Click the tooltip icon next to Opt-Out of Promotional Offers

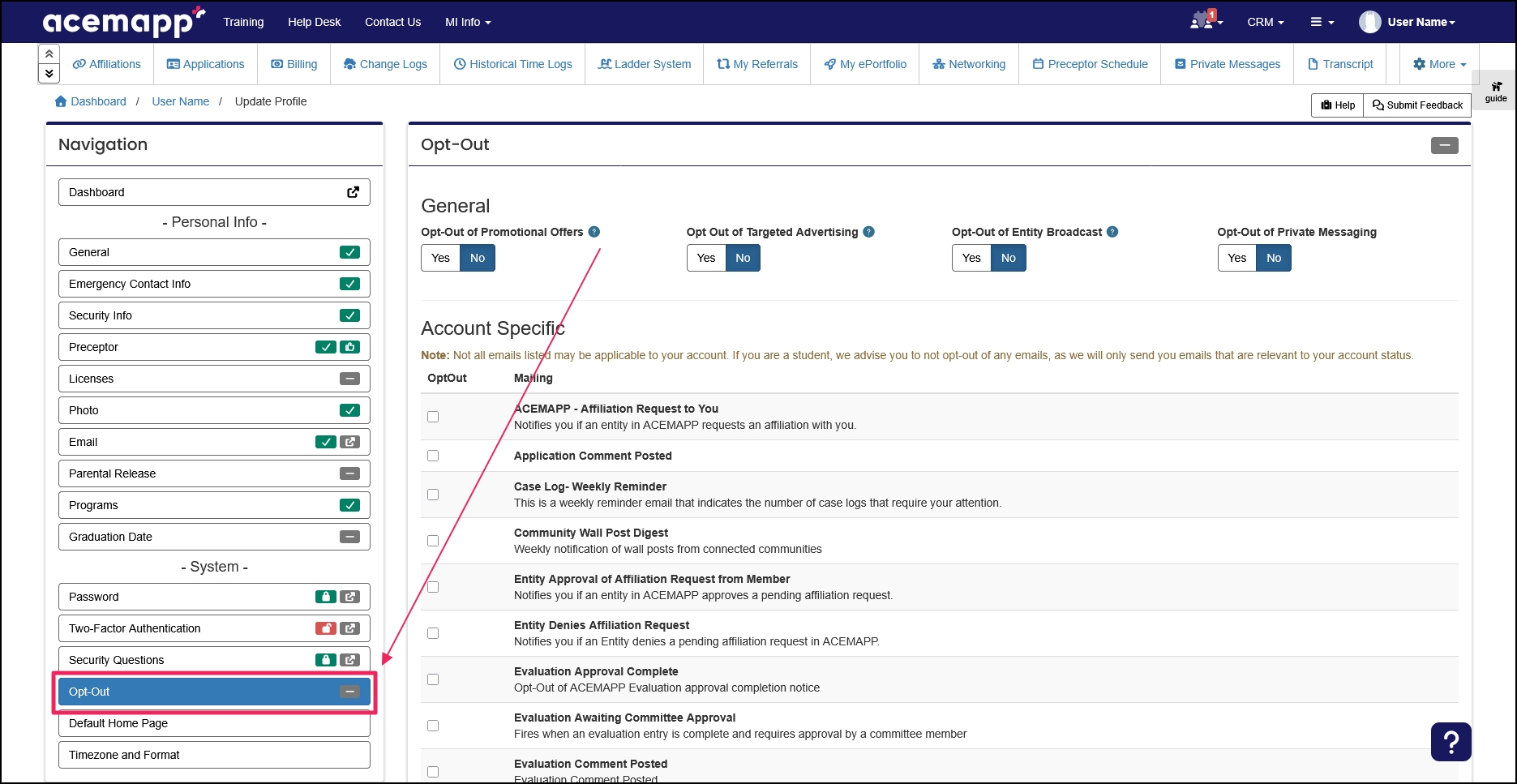594,232
